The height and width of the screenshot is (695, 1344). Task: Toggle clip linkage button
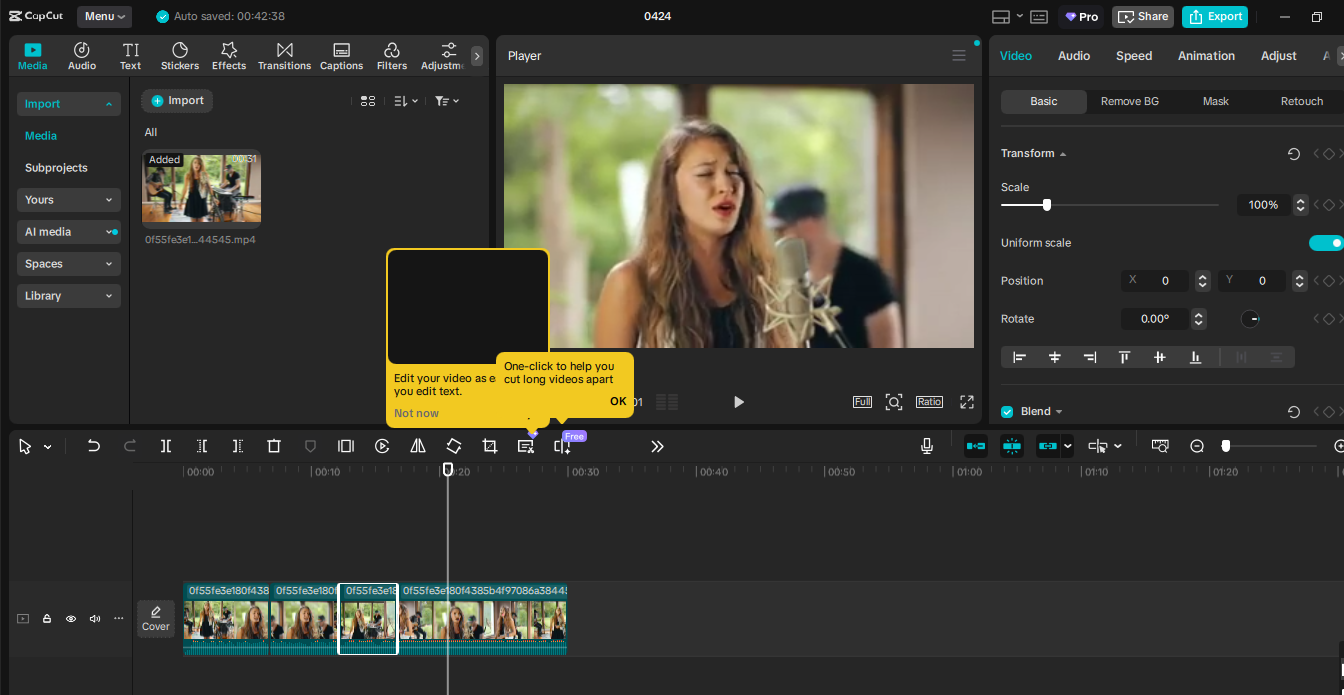[x=1048, y=446]
